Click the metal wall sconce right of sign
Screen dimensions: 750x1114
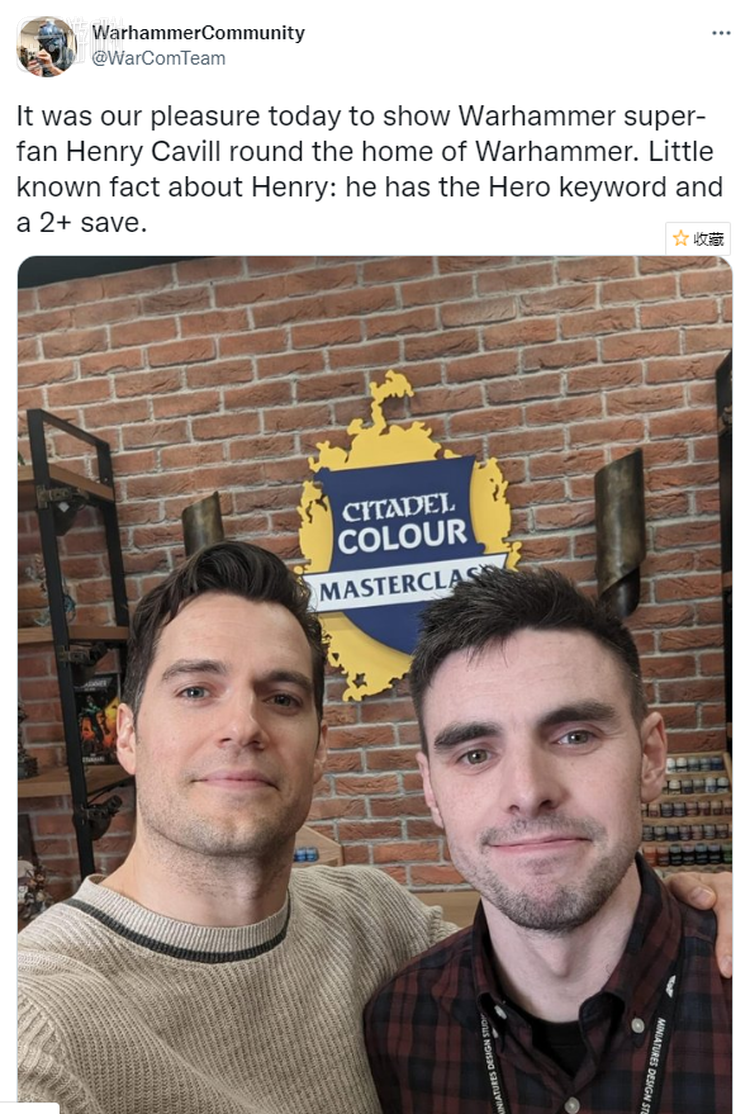point(619,531)
